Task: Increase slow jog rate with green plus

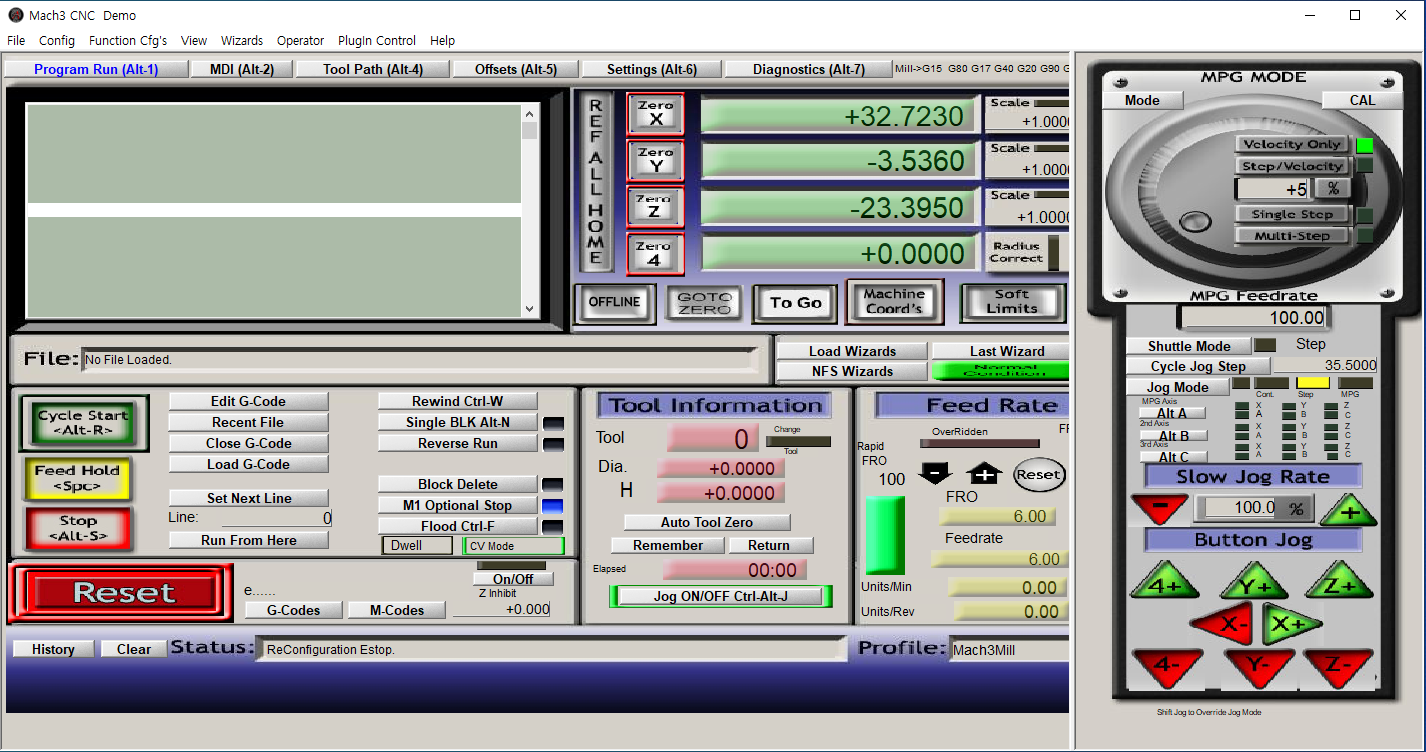Action: pos(1349,510)
